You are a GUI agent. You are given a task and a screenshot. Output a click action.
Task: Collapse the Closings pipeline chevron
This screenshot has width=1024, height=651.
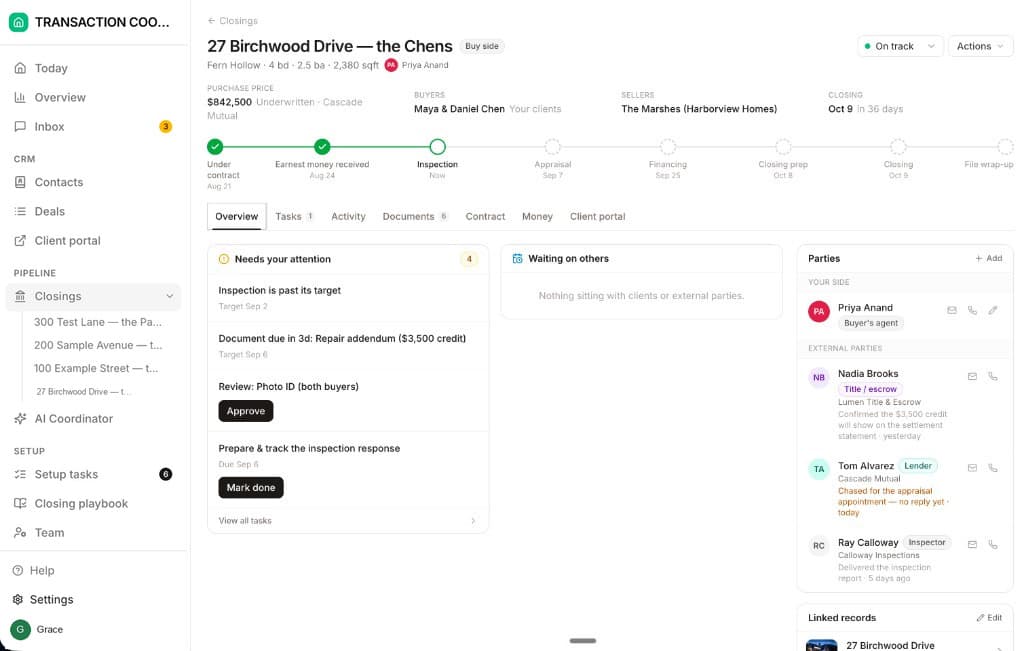click(170, 296)
